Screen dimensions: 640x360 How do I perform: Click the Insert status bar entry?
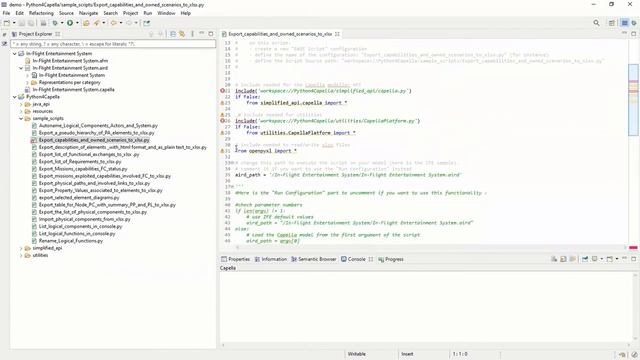[407, 354]
